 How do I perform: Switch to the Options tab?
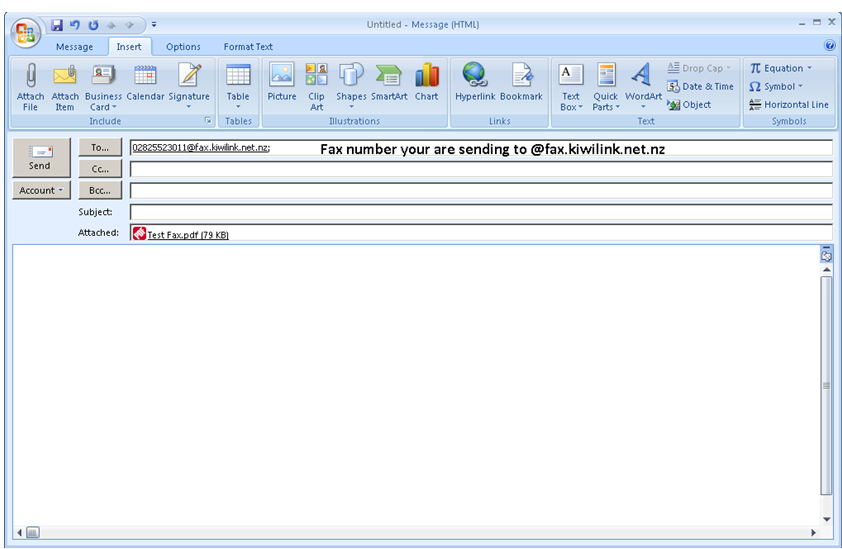pos(183,47)
